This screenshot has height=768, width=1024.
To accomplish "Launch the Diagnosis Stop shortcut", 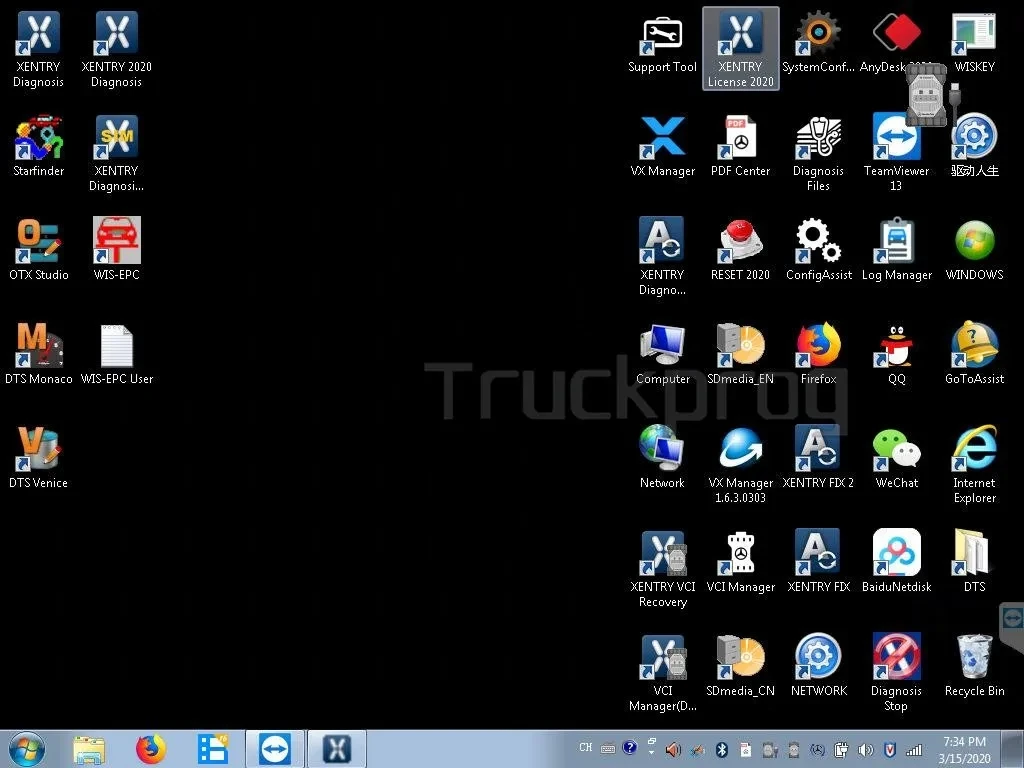I will click(x=896, y=660).
